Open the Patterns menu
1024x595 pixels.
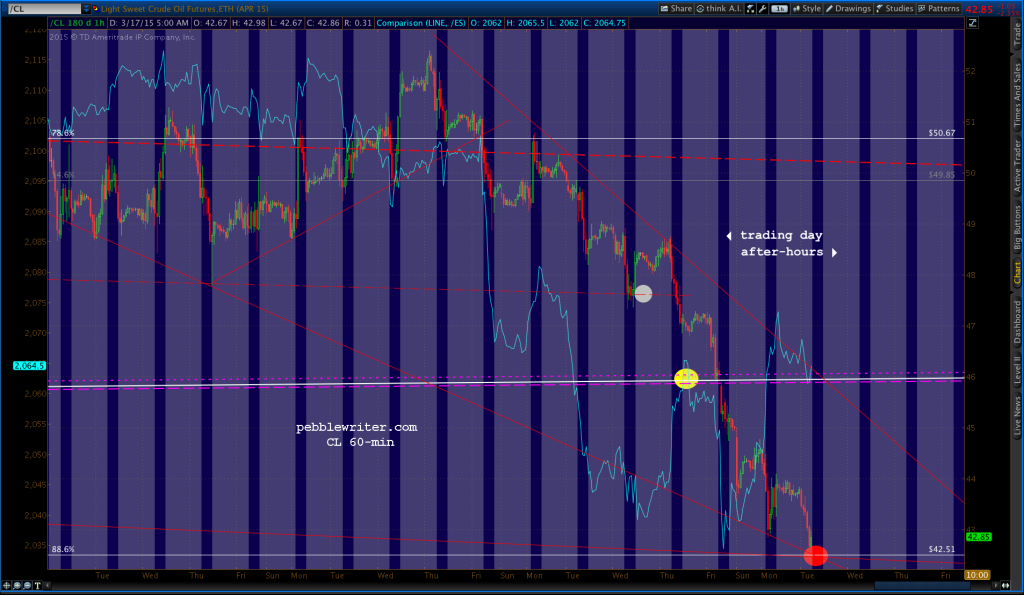pos(938,8)
